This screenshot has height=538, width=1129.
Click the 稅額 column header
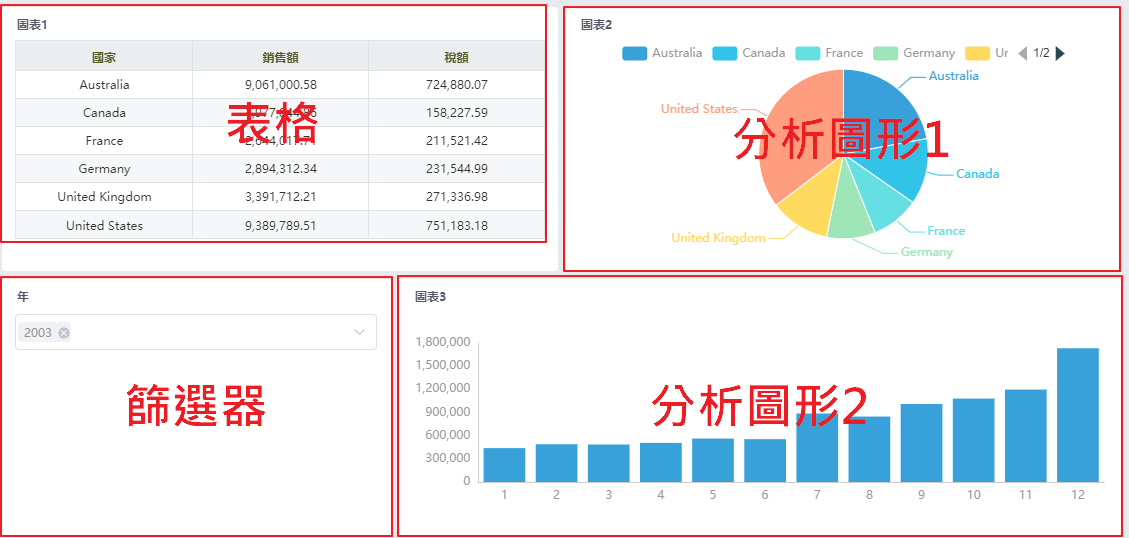[456, 57]
